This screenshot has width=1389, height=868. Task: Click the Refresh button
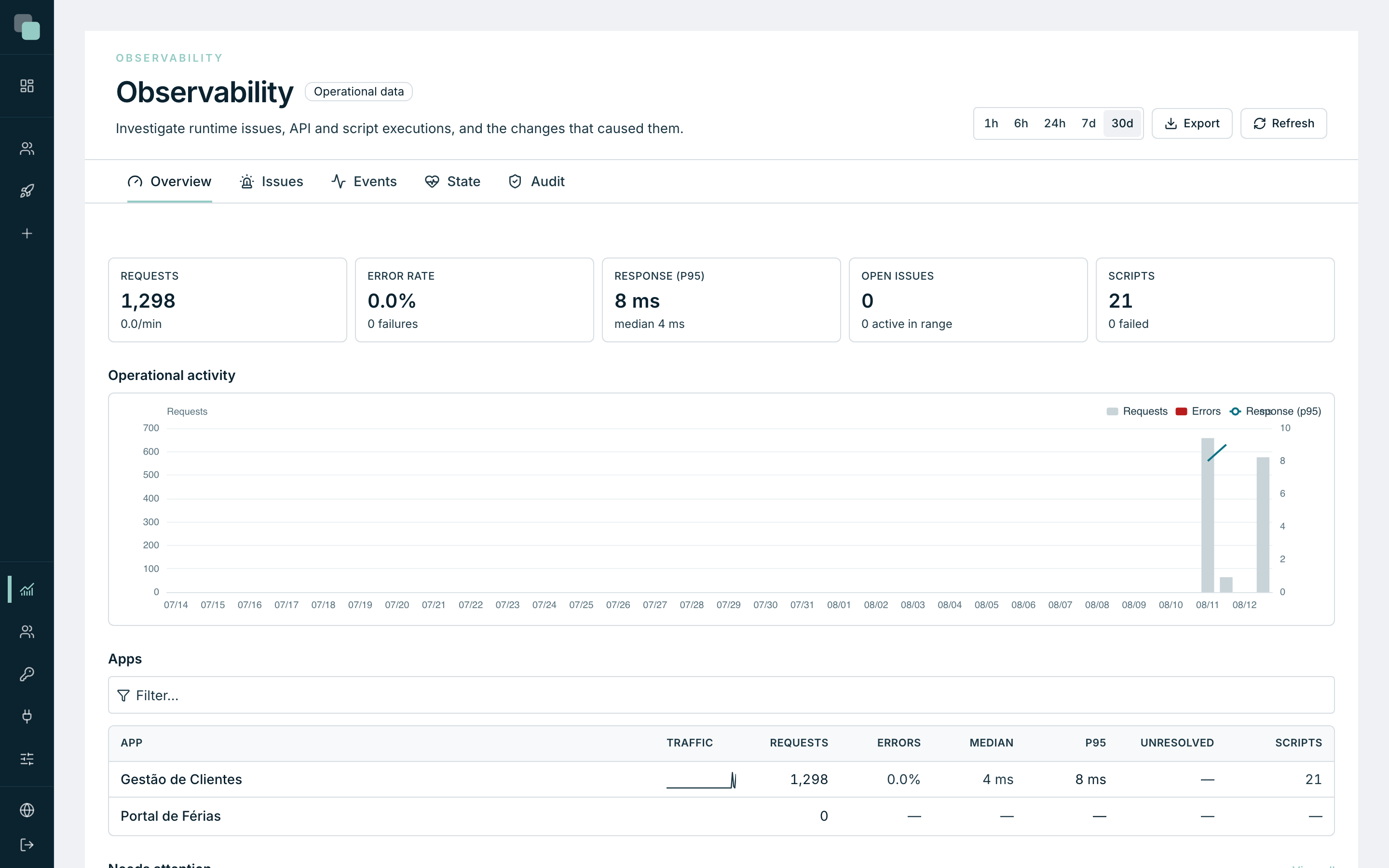[1283, 123]
